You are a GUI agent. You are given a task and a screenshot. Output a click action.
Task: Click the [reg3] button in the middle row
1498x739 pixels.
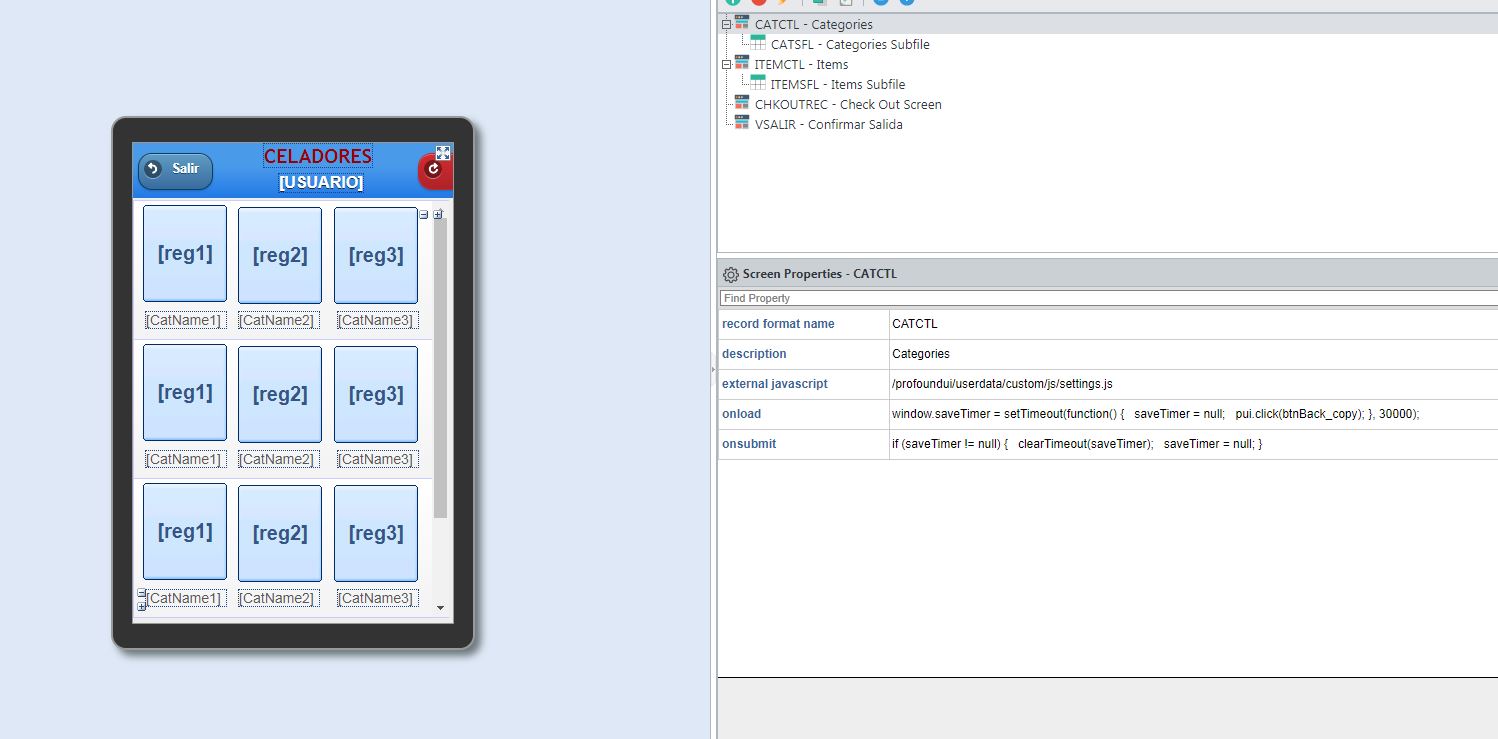376,394
